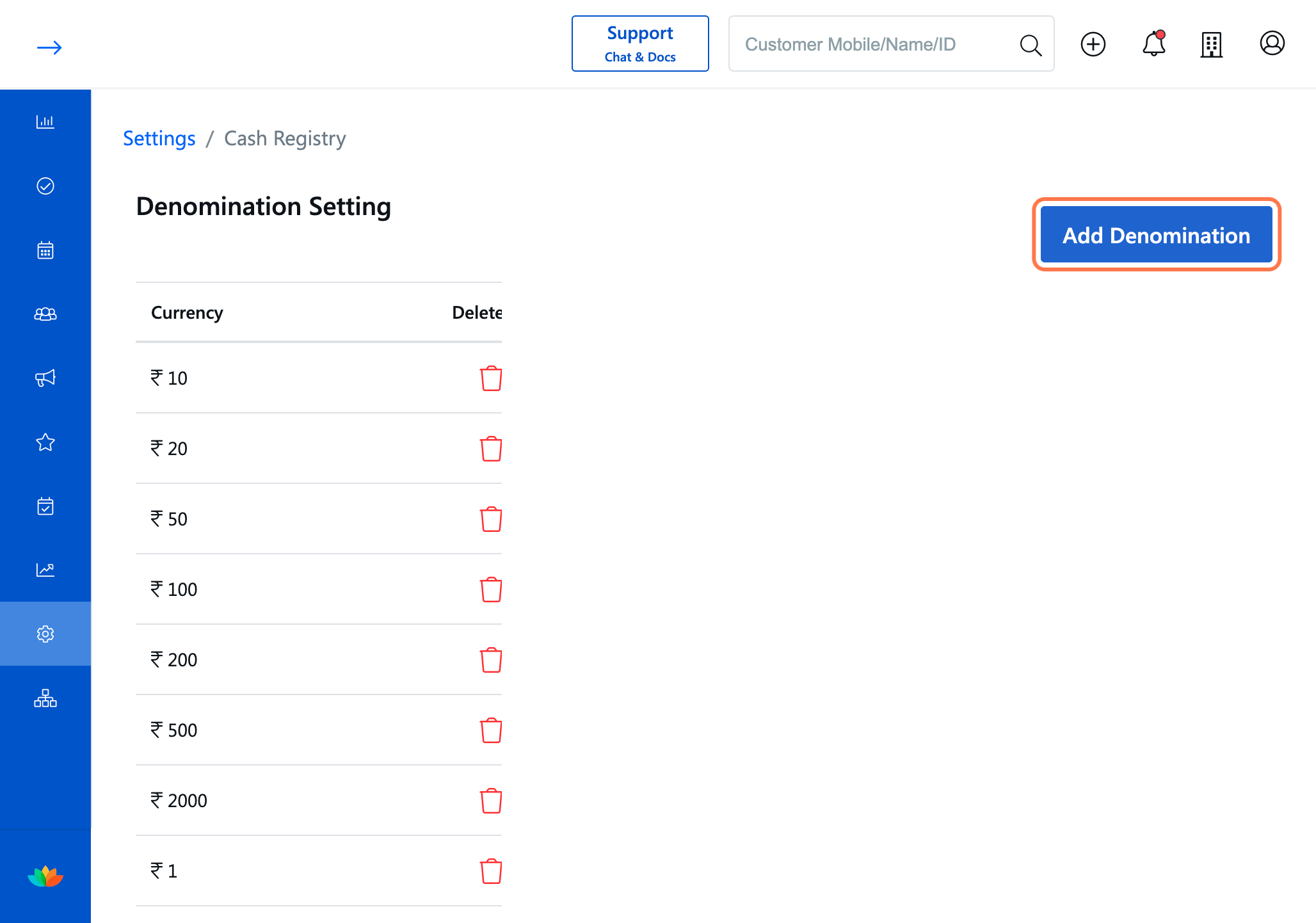Screen dimensions: 1316x923
Task: Delete the ₹ 200 denomination
Action: [x=491, y=660]
